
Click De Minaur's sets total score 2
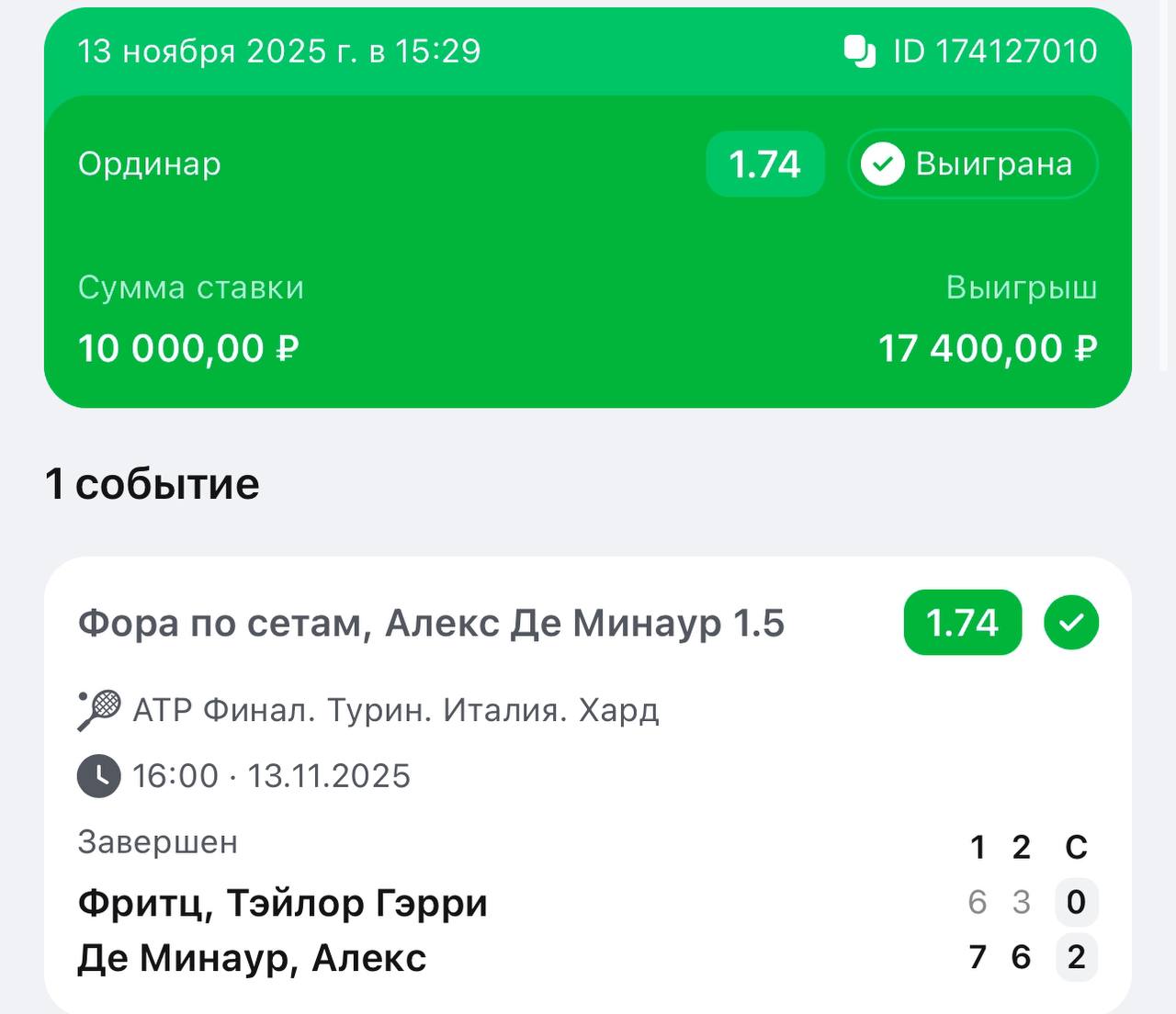pyautogui.click(x=1076, y=957)
